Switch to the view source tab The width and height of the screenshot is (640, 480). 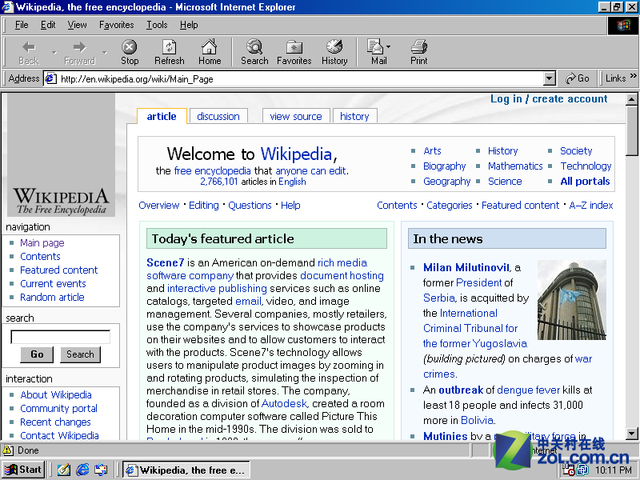[296, 116]
